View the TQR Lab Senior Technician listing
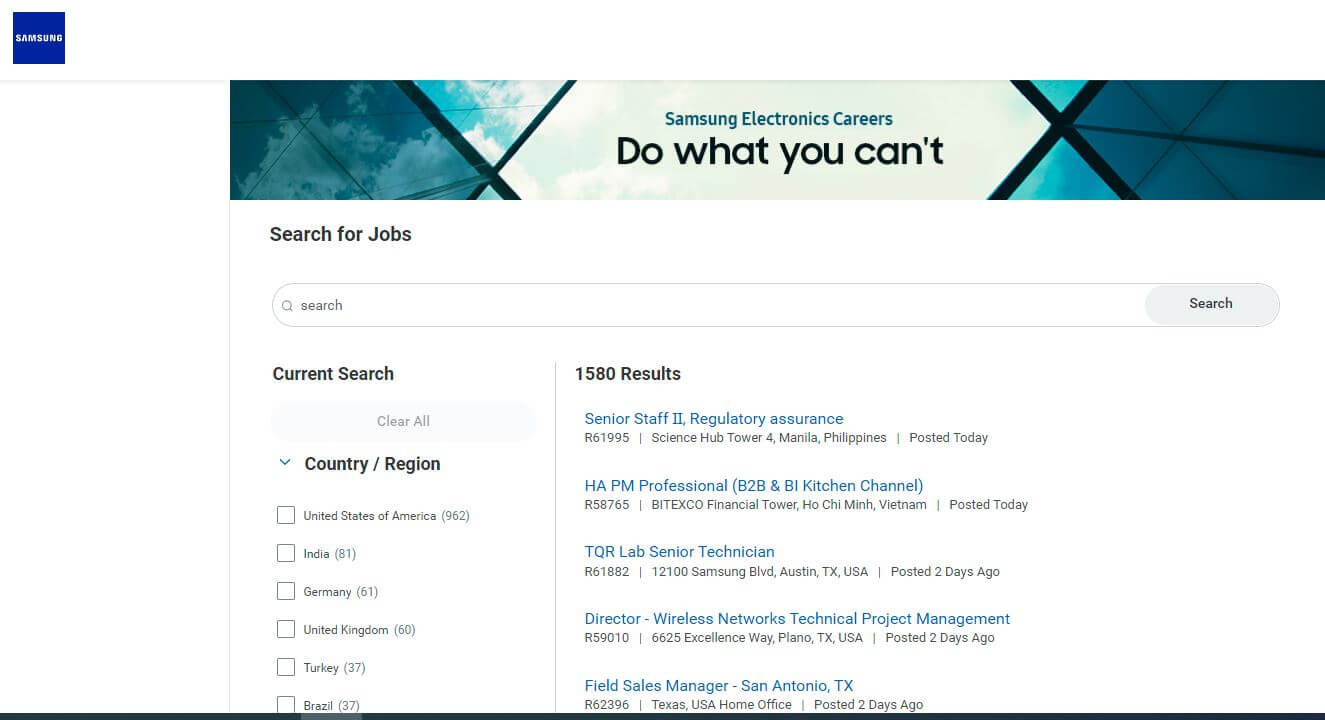The image size is (1325, 720). click(x=679, y=551)
